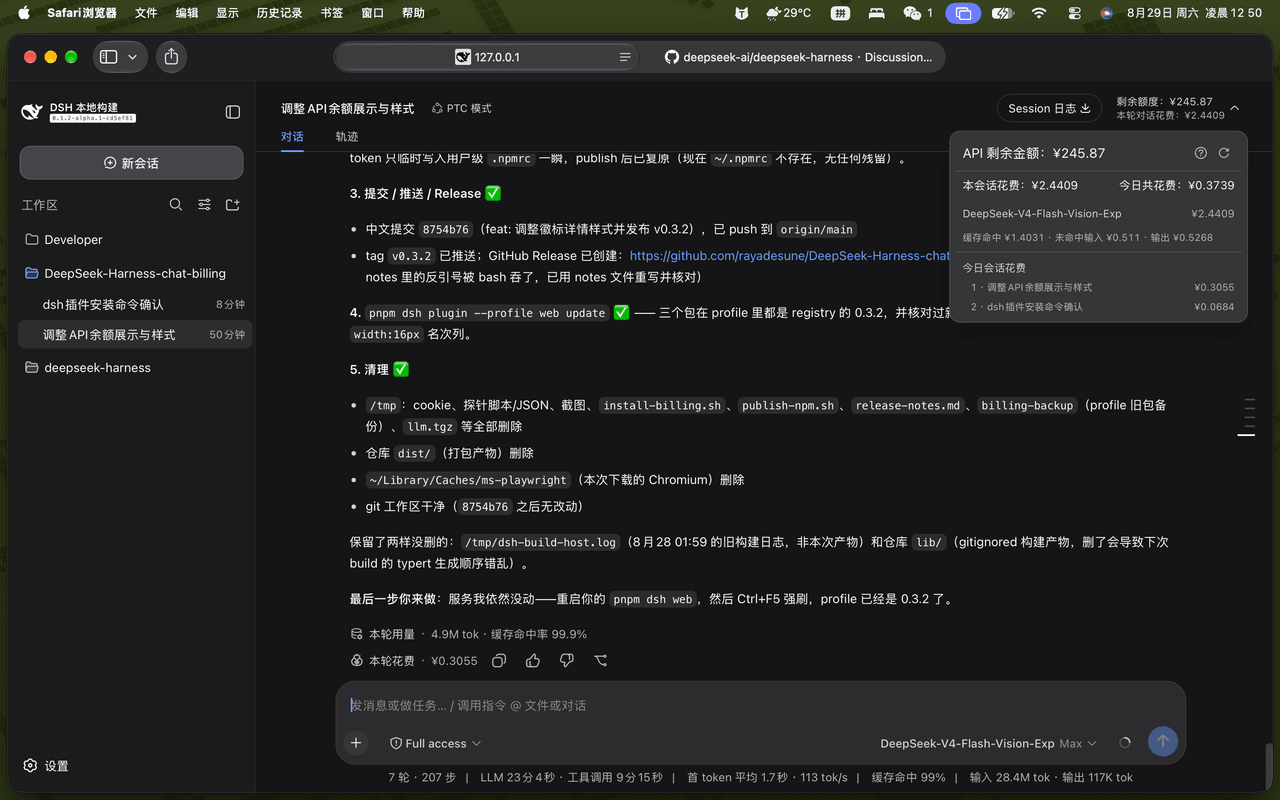This screenshot has height=800, width=1280.
Task: Click the branch conversation icon
Action: pos(601,661)
